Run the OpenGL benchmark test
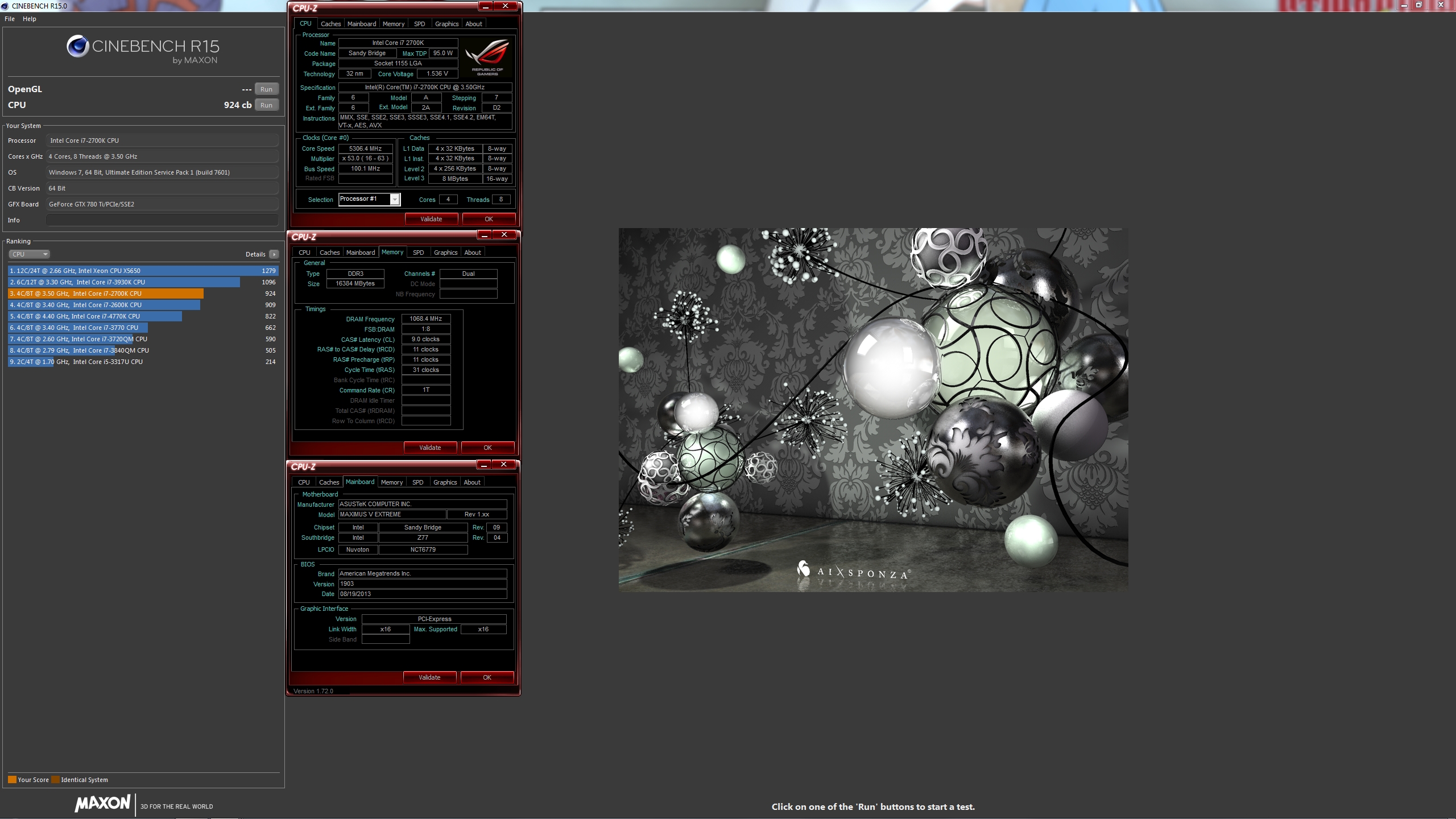Image resolution: width=1456 pixels, height=819 pixels. pos(266,89)
